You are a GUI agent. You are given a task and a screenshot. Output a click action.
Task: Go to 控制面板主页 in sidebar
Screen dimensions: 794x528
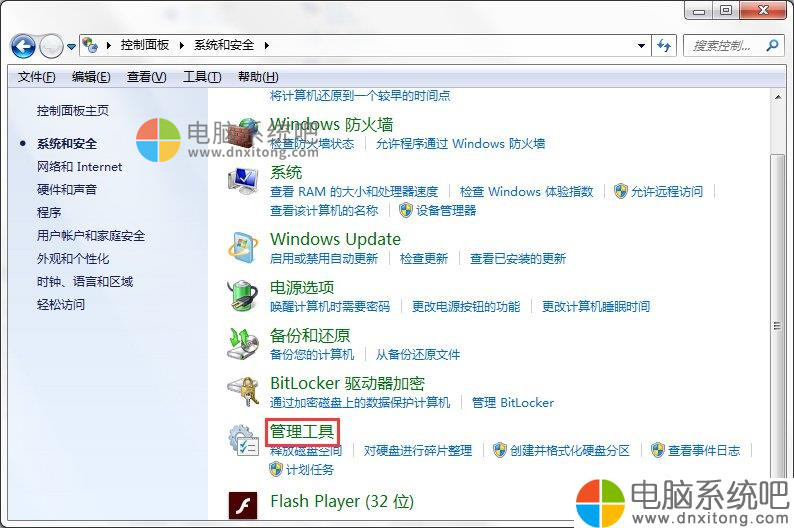(73, 110)
